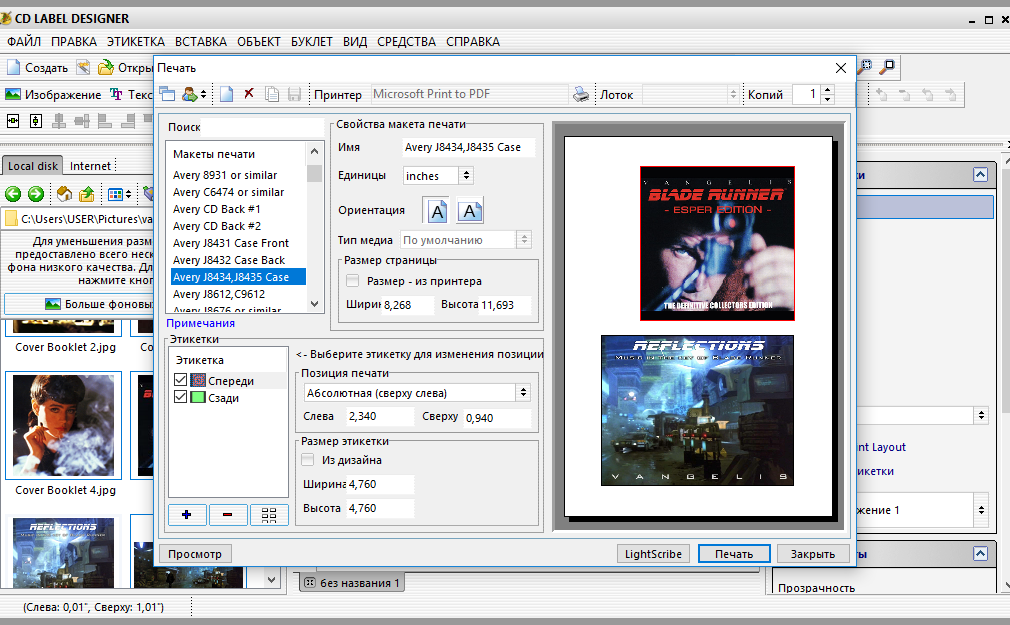Switch to the Local disk tab
This screenshot has width=1010, height=625.
pyautogui.click(x=33, y=166)
